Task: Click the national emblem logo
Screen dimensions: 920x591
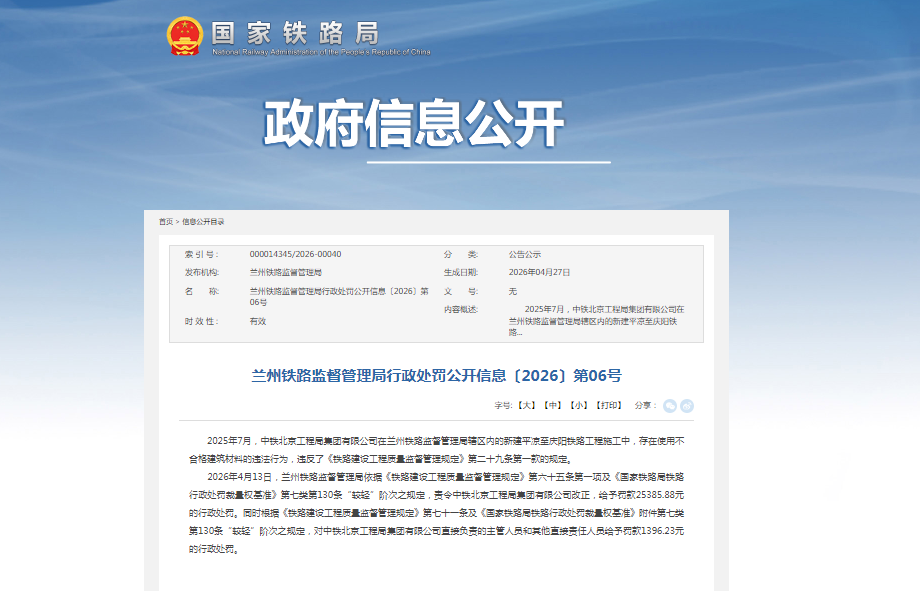Action: point(184,36)
